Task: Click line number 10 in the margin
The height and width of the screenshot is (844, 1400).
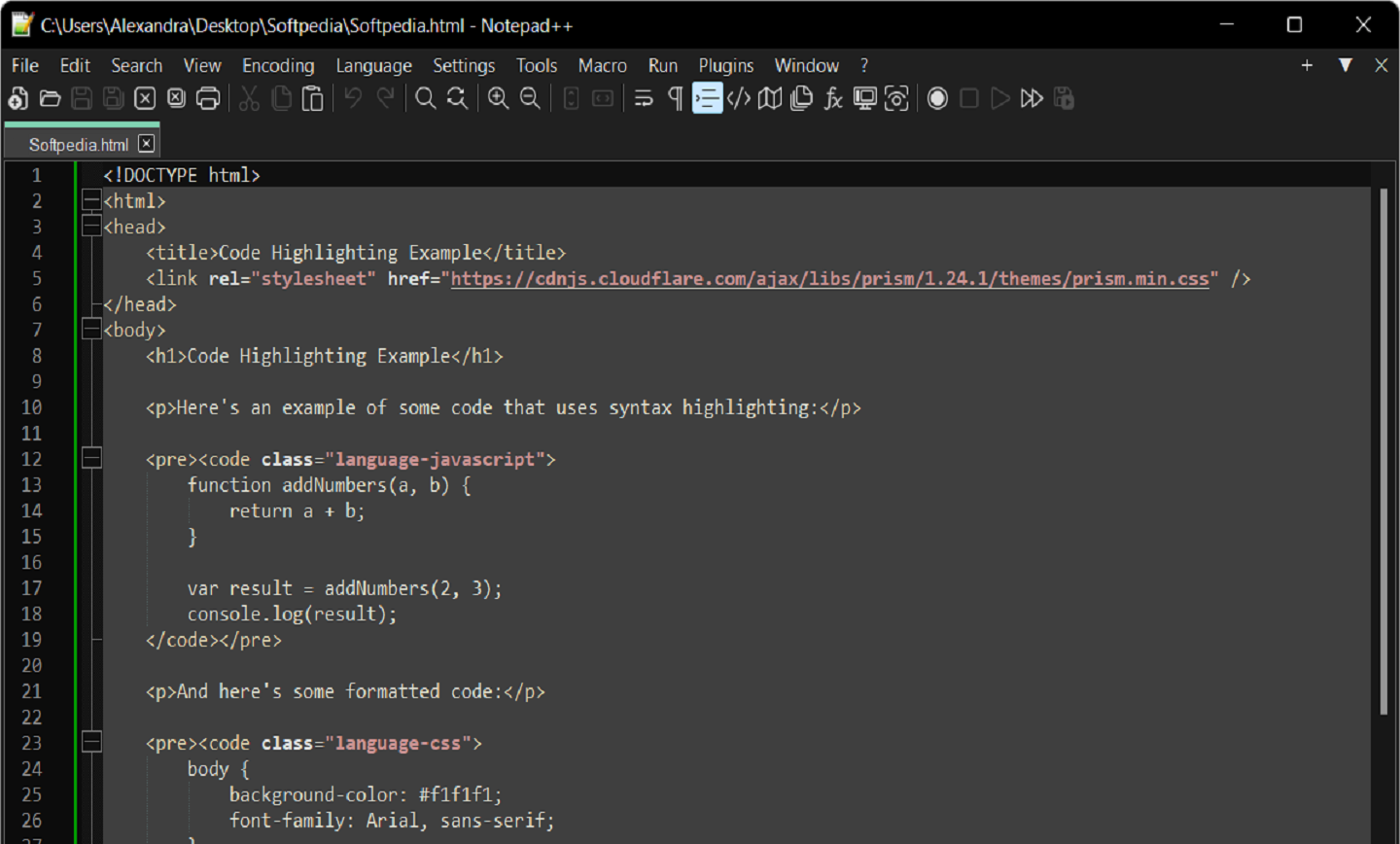Action: tap(32, 407)
